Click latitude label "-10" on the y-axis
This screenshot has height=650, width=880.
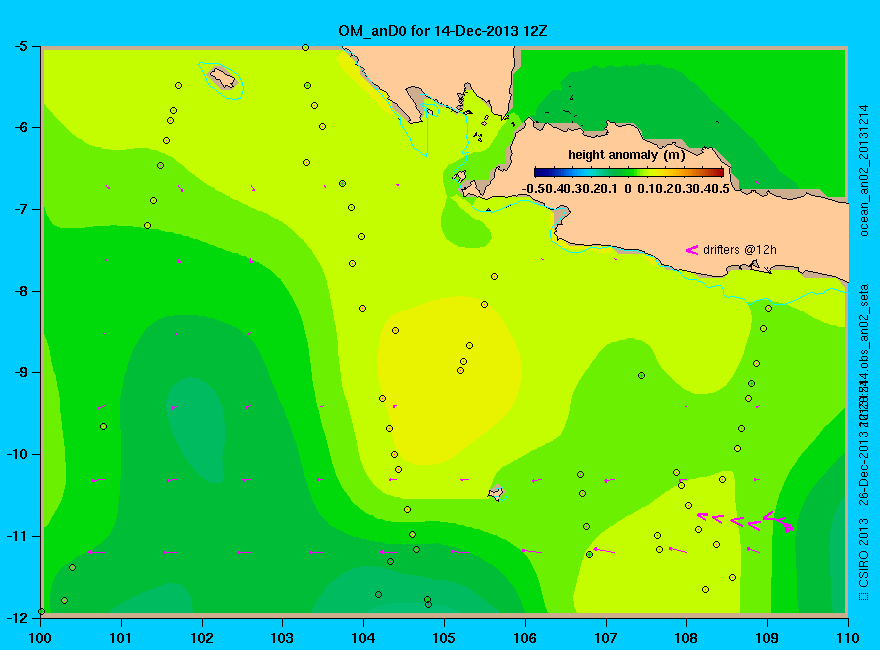[17, 454]
